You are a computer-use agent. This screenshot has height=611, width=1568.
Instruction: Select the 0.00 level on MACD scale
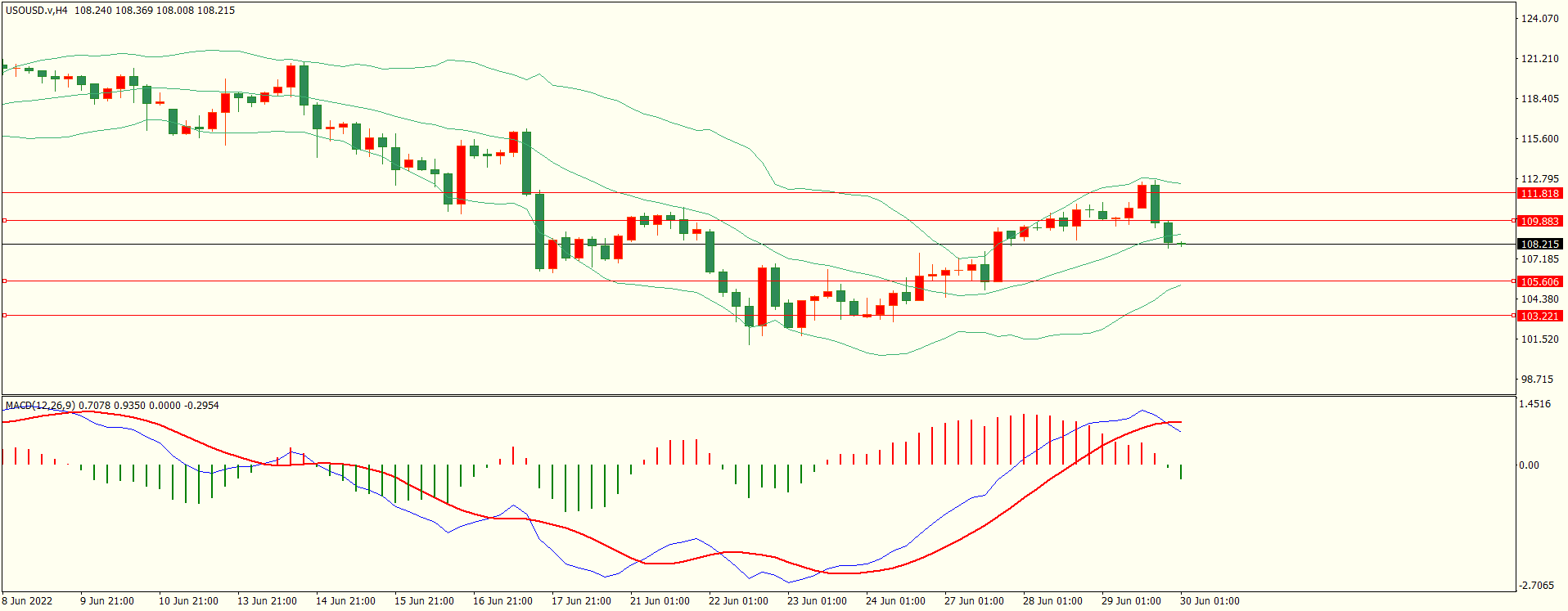[x=1529, y=465]
